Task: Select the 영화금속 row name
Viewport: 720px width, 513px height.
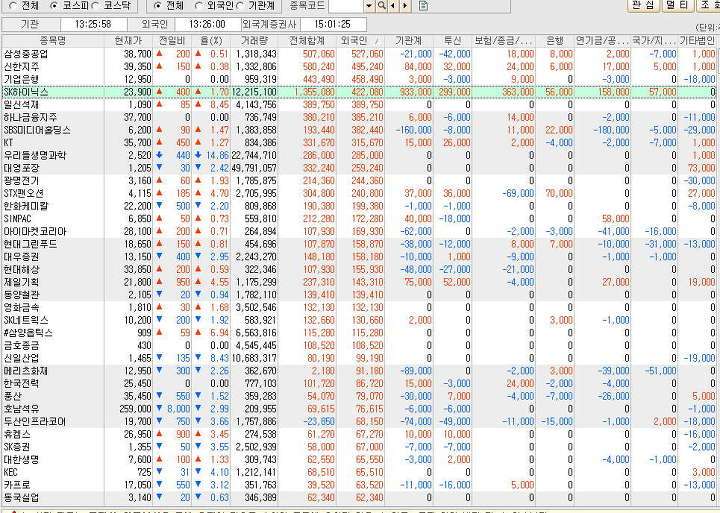Action: [x=22, y=307]
